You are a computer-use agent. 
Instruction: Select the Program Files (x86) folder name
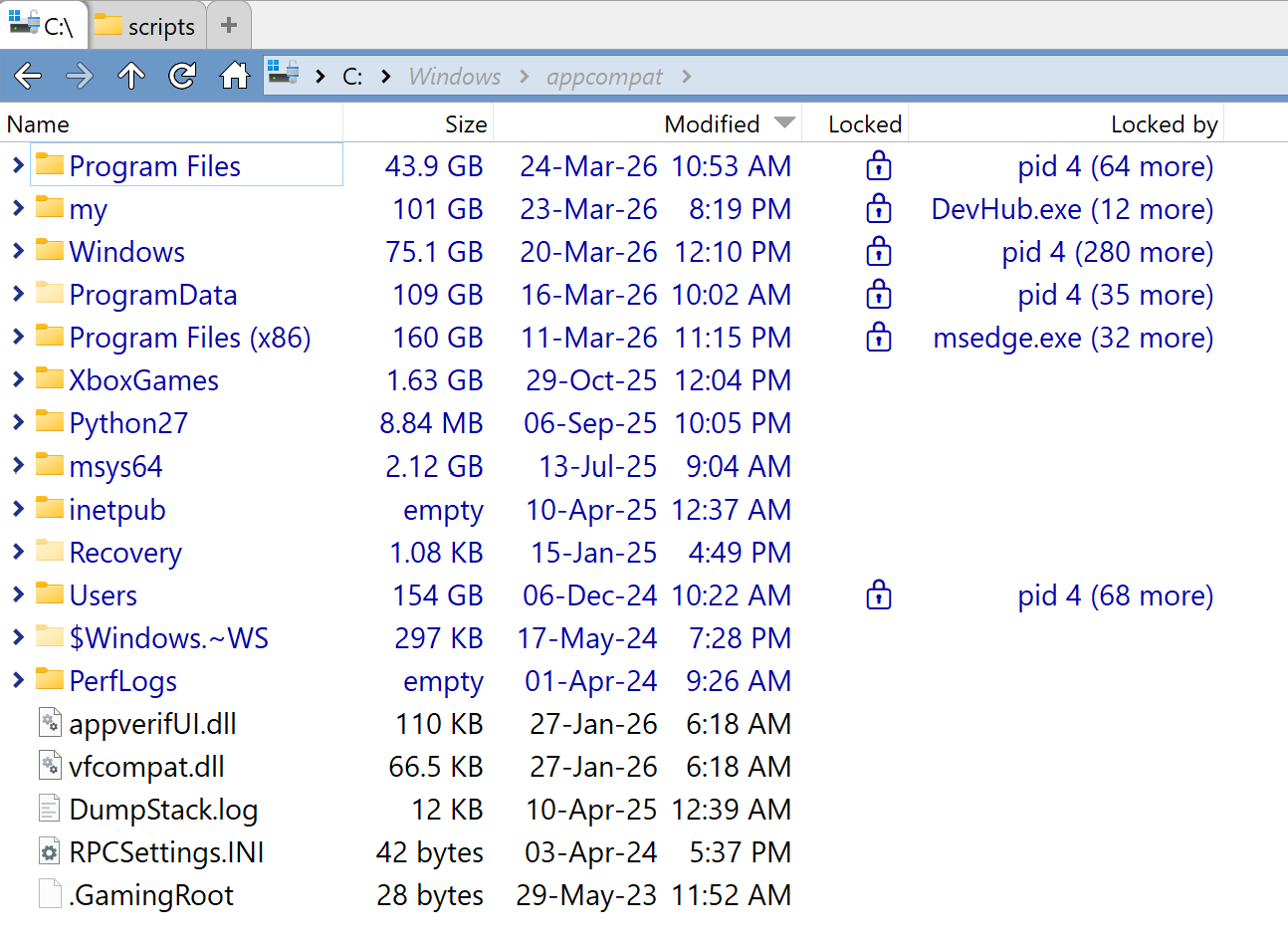pos(190,338)
